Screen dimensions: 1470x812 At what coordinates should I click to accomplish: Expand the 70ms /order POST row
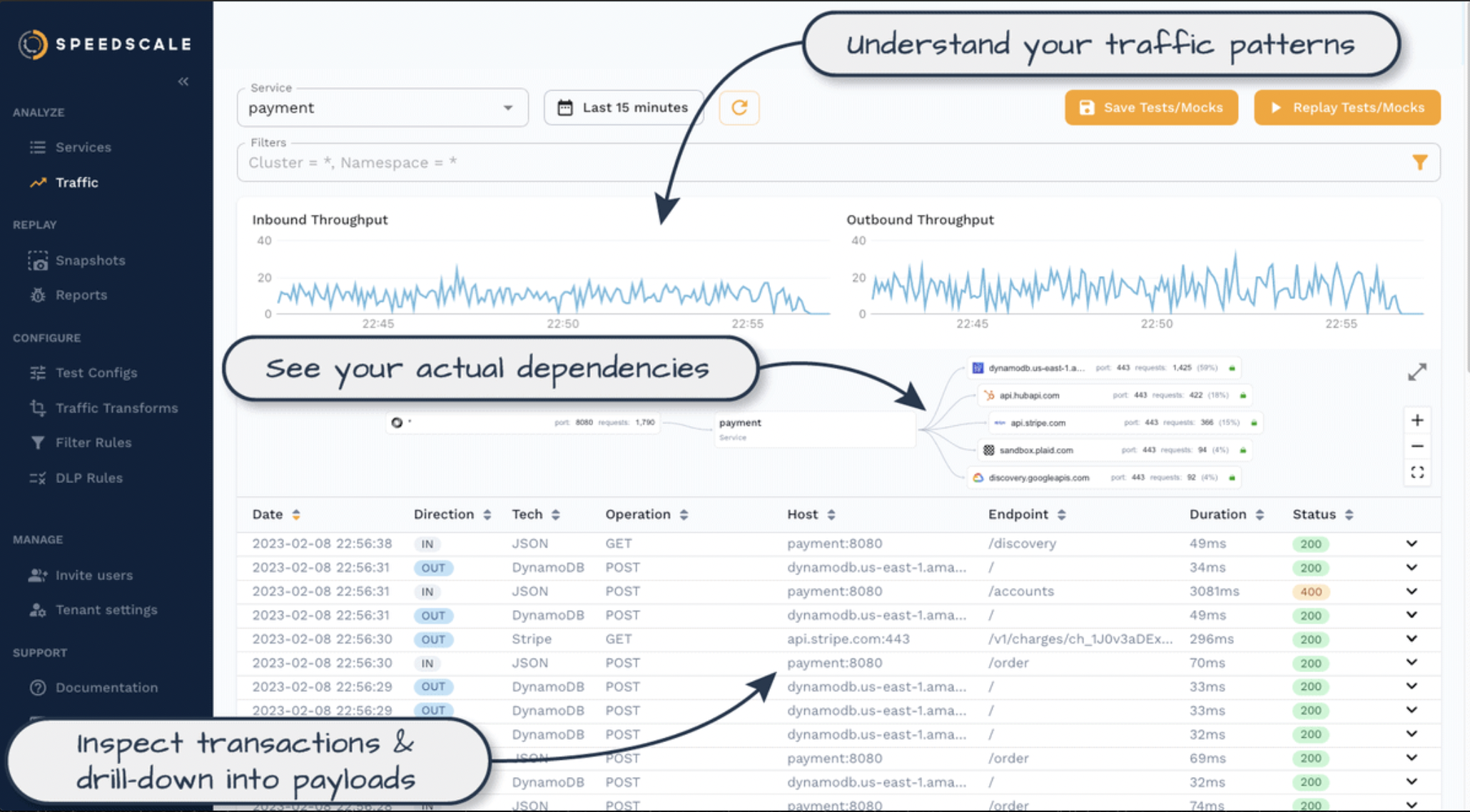click(x=1411, y=663)
